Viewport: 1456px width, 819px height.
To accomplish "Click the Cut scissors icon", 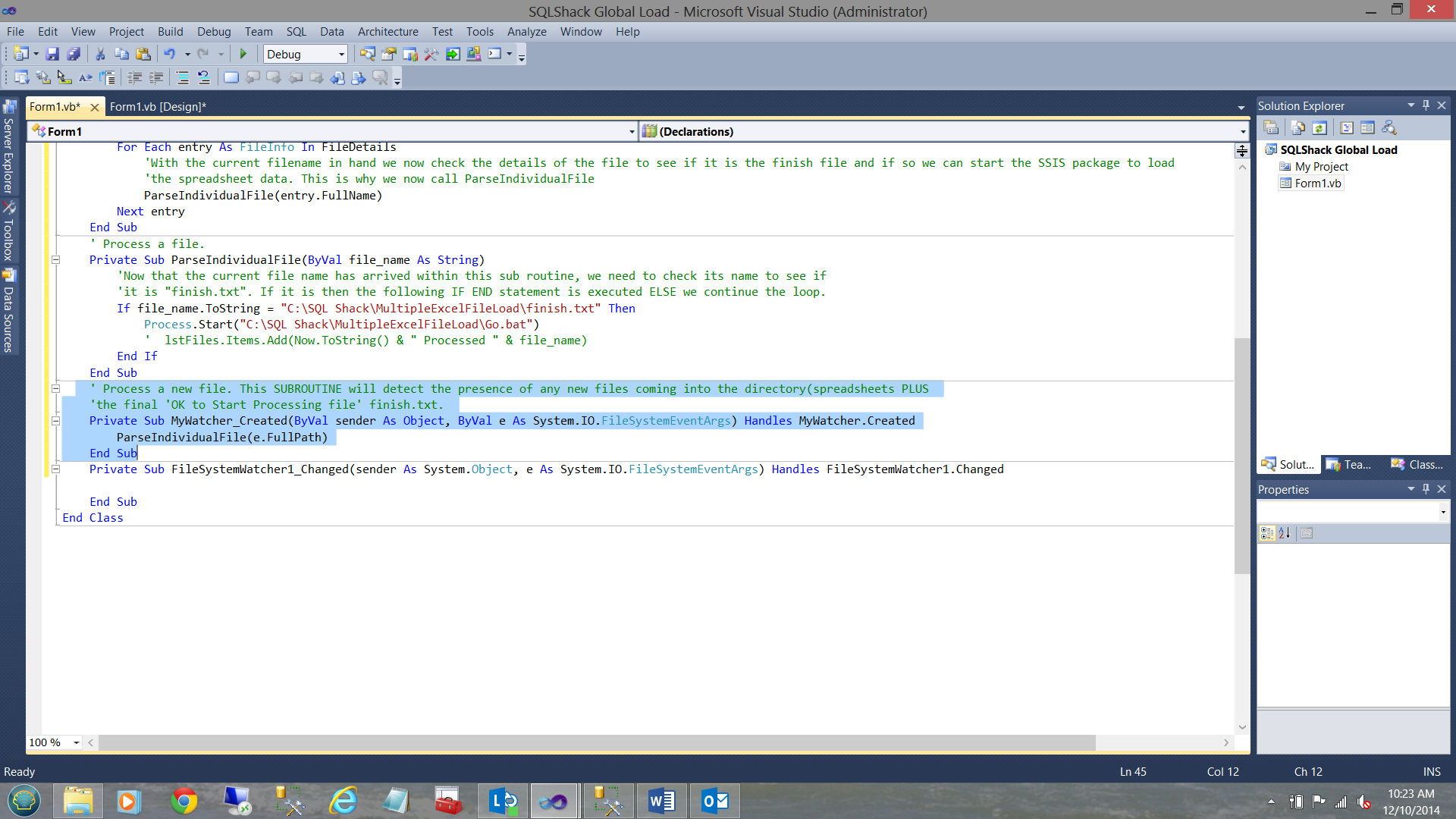I will [100, 54].
